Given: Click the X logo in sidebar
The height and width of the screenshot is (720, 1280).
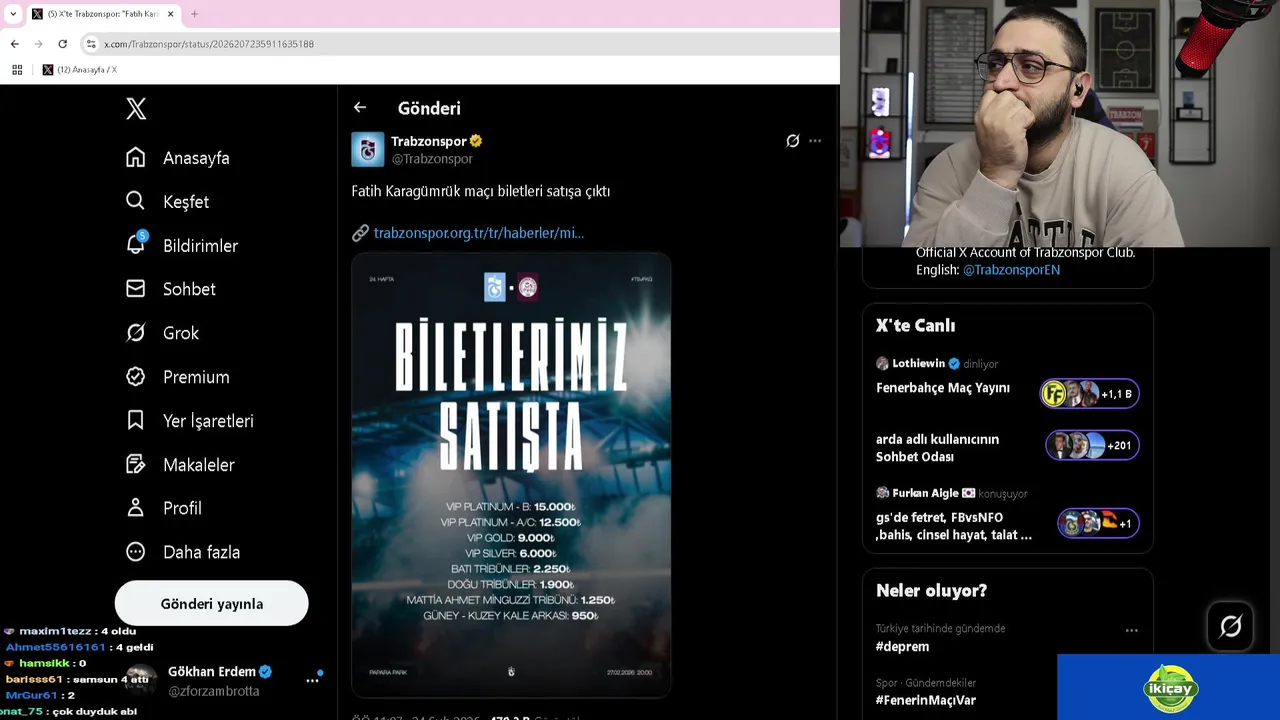Looking at the screenshot, I should [x=136, y=109].
